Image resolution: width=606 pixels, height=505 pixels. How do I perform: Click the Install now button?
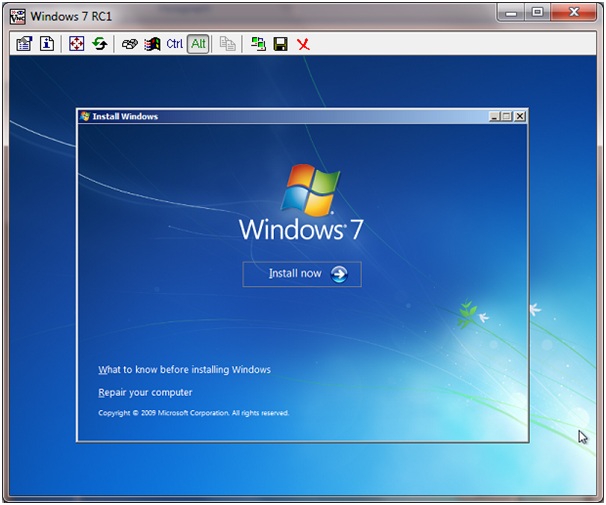click(302, 274)
